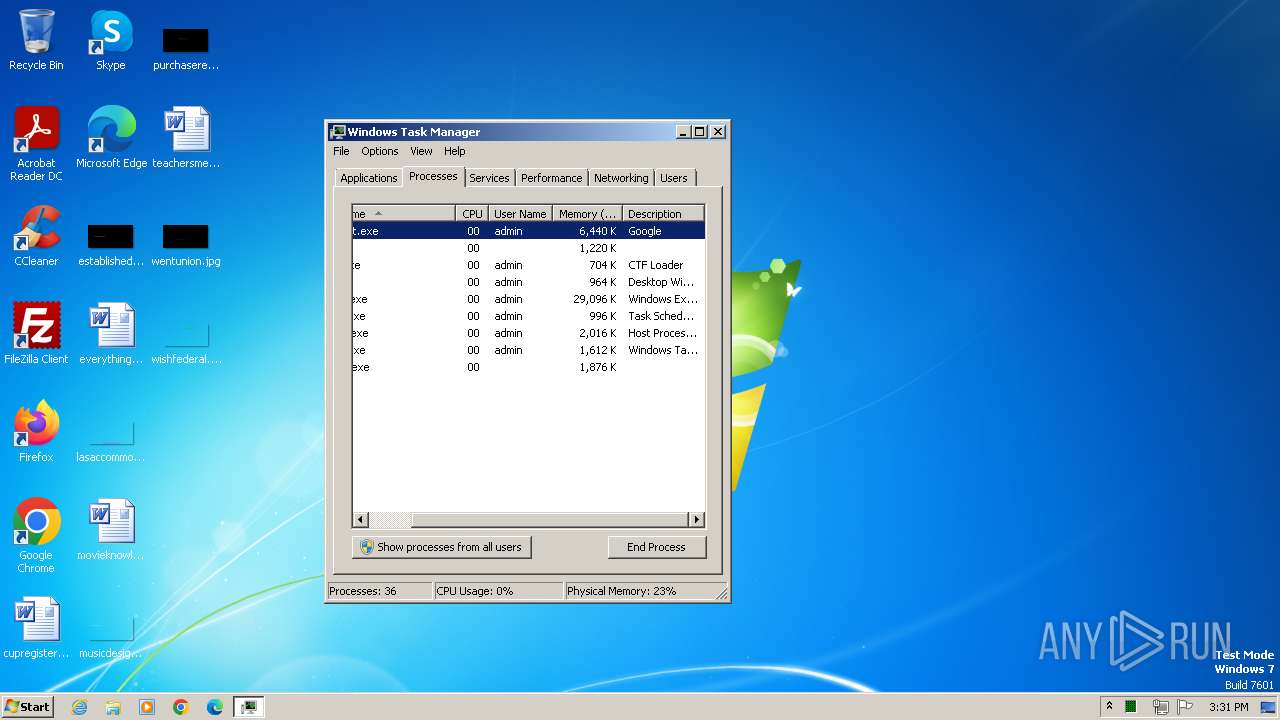Viewport: 1280px width, 720px height.
Task: Open FileZilla Client desktop shortcut
Action: tap(36, 333)
